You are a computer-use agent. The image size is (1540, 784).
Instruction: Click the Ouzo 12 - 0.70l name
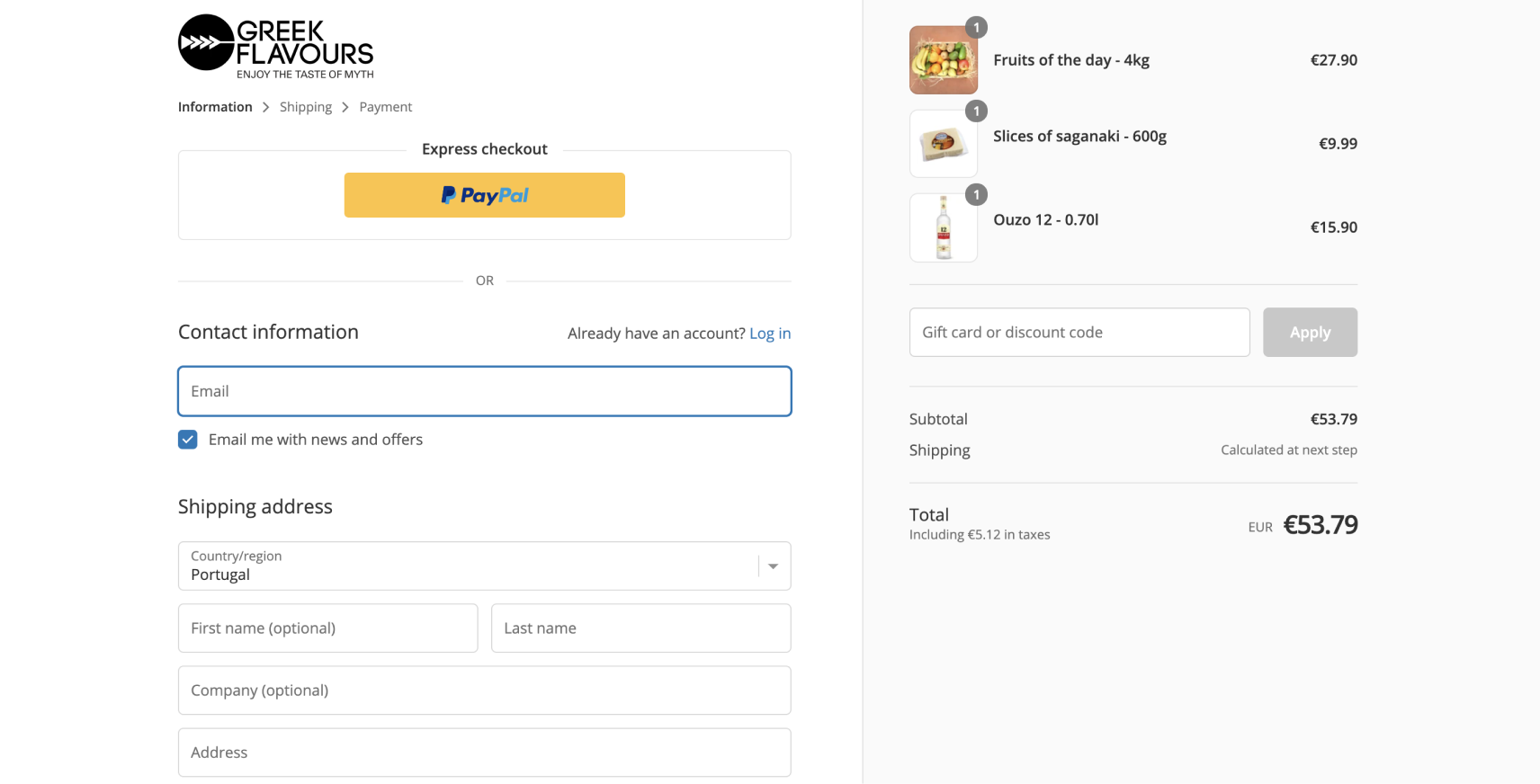1046,220
